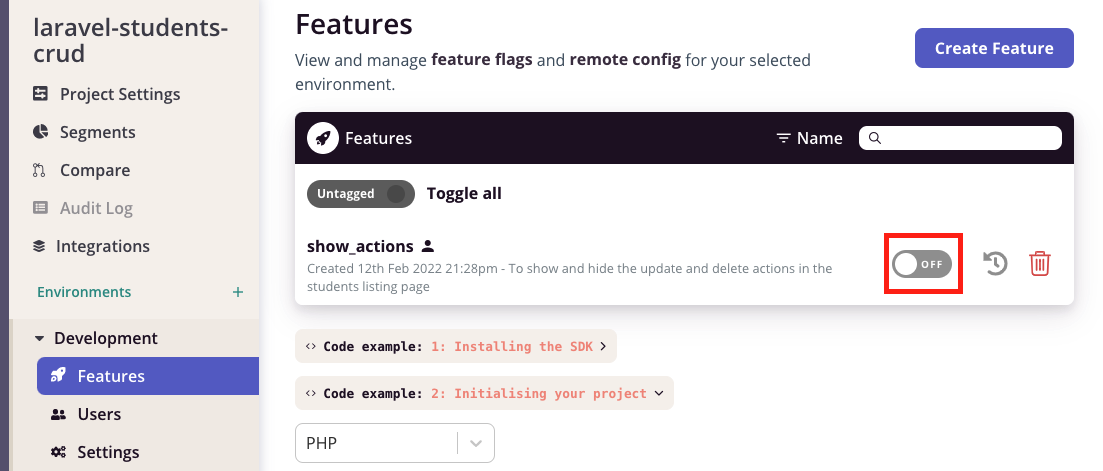This screenshot has height=471, width=1103.
Task: Toggle the Untagged filter switch
Action: click(x=361, y=193)
